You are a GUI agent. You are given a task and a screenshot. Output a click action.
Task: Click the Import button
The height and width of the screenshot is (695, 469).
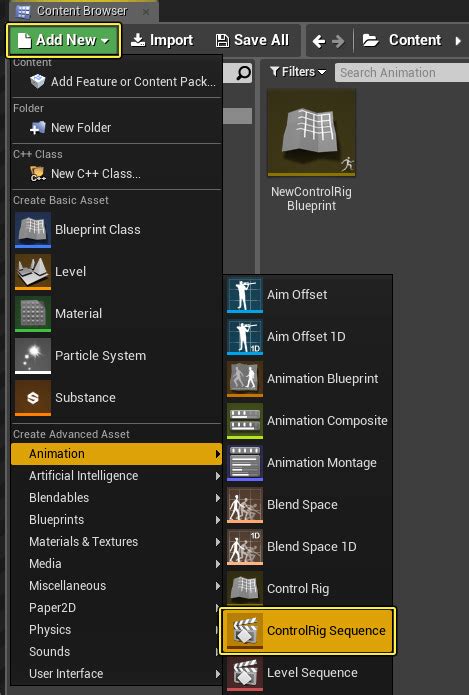(x=162, y=40)
